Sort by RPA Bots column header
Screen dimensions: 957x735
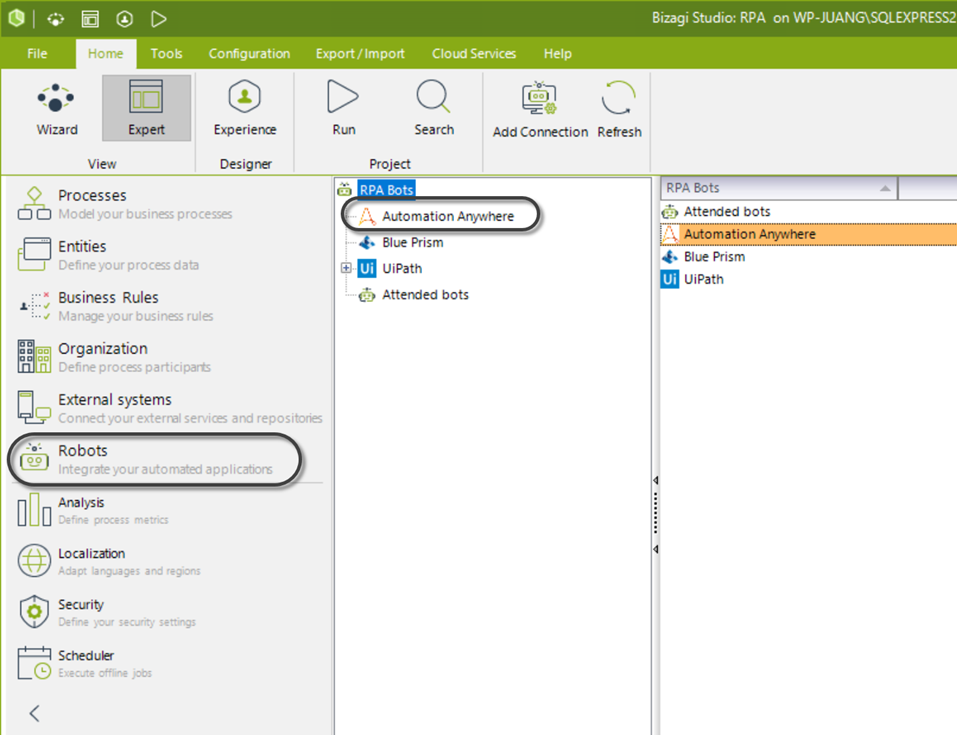[778, 188]
